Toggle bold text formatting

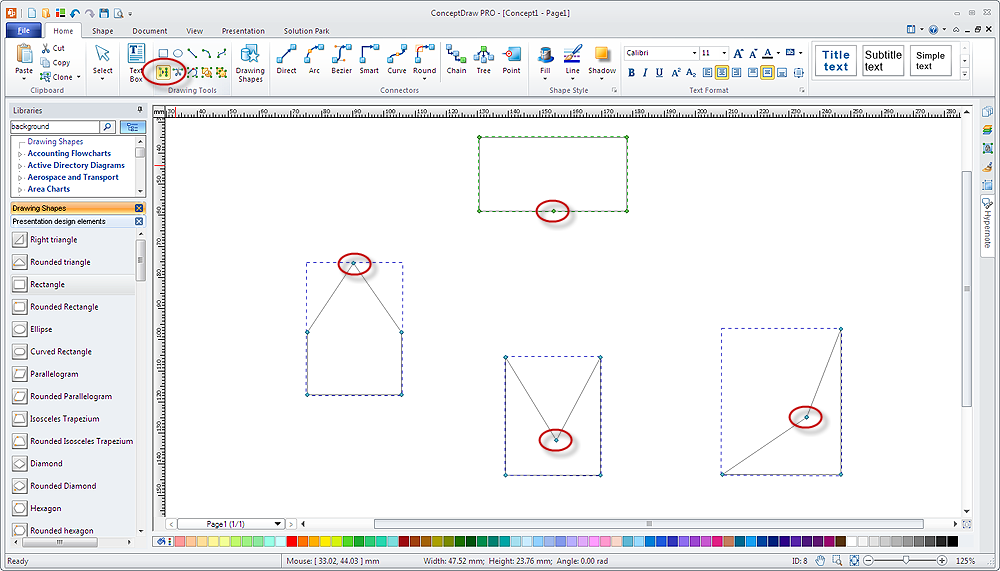click(x=631, y=73)
